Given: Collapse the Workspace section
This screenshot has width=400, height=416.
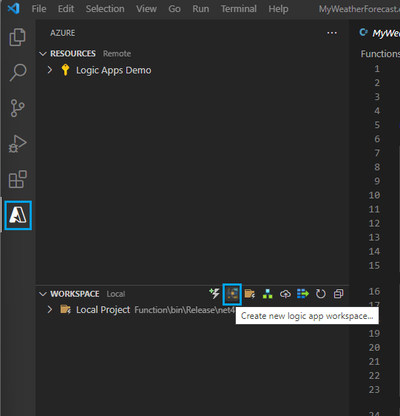Looking at the screenshot, I should click(43, 294).
